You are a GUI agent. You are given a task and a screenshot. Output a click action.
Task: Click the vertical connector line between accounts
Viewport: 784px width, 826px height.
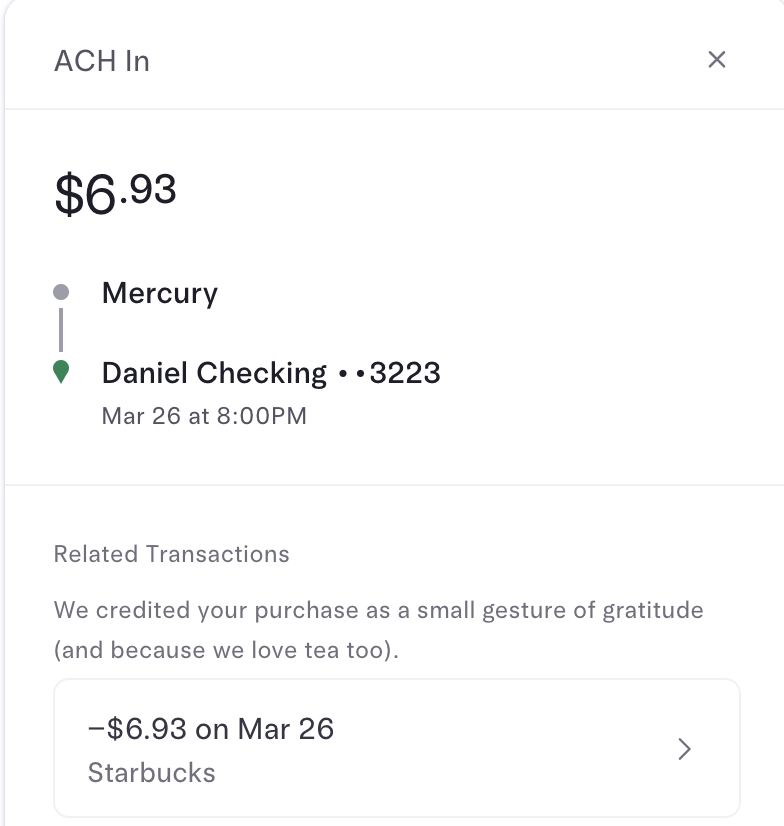[61, 330]
